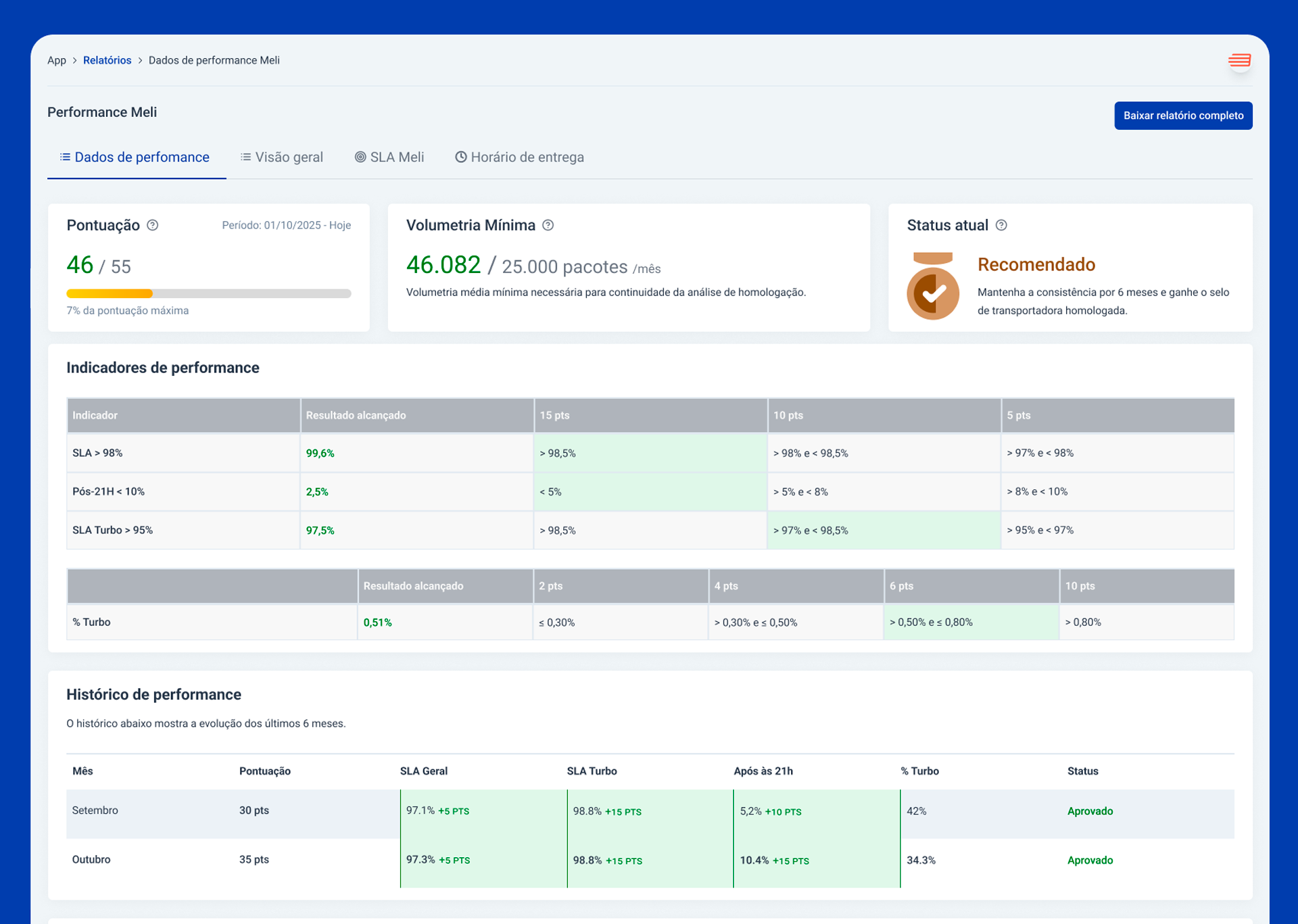Click the 46.082 volumetria value

tap(443, 264)
